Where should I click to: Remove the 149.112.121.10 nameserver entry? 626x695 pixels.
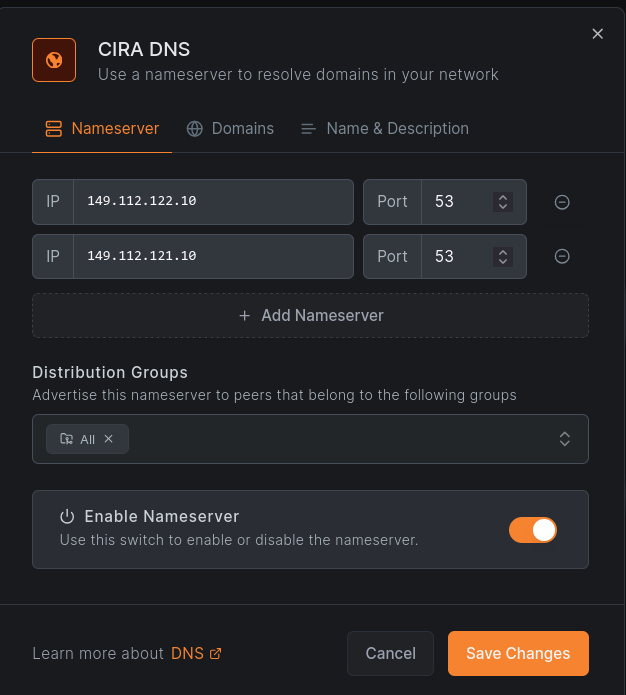(562, 257)
